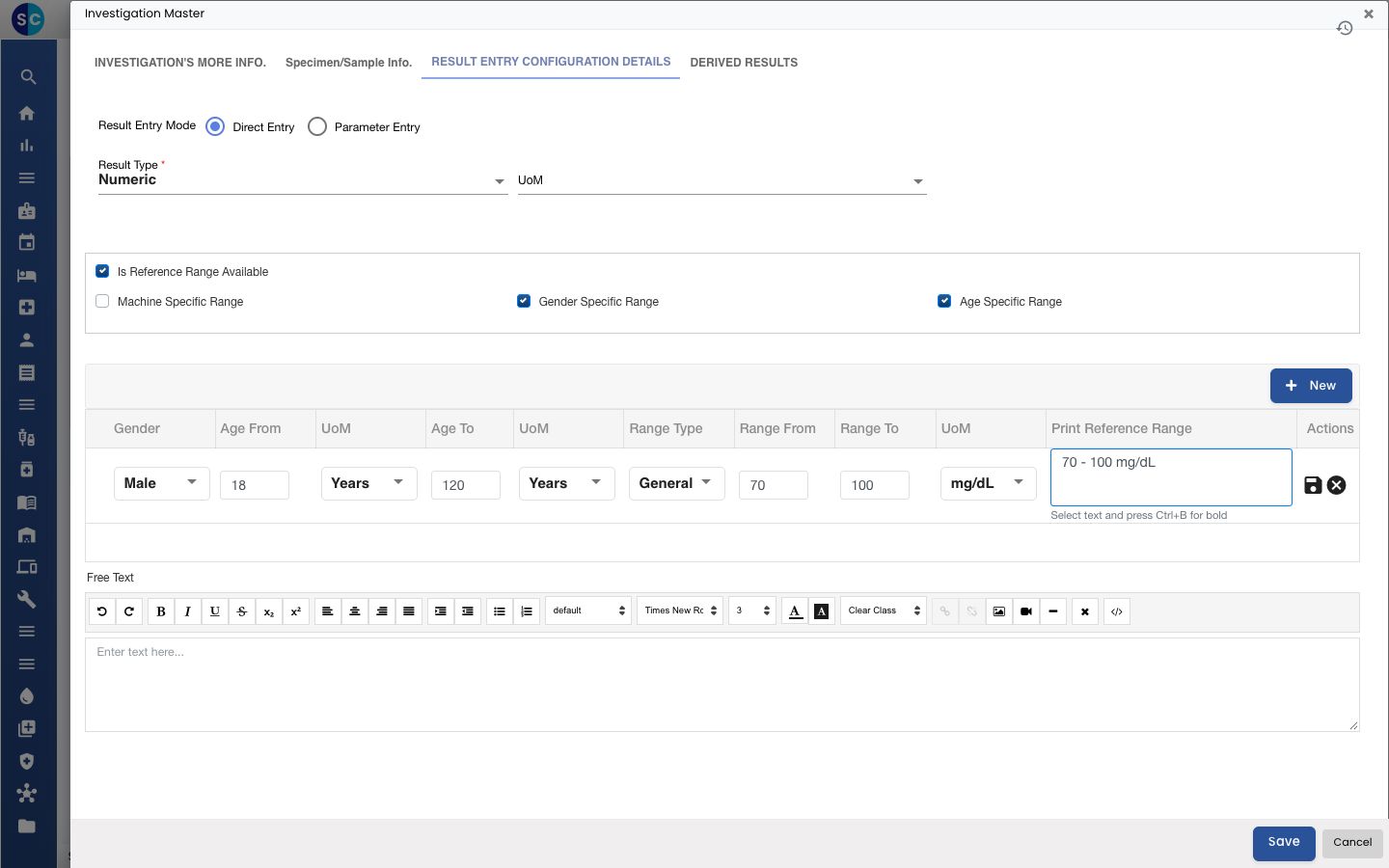Align text left in editor

click(x=328, y=611)
